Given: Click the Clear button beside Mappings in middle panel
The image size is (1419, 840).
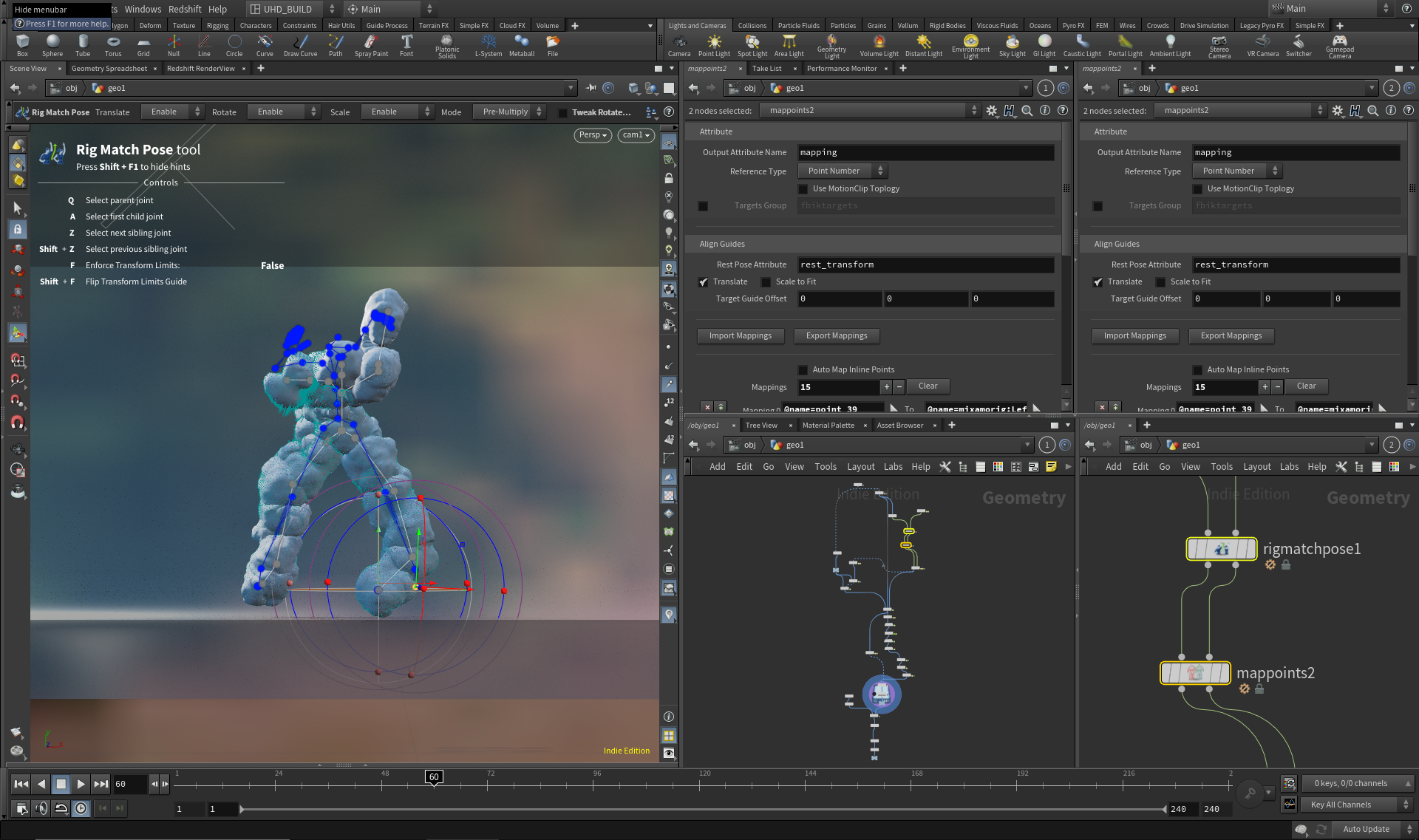Looking at the screenshot, I should 928,386.
